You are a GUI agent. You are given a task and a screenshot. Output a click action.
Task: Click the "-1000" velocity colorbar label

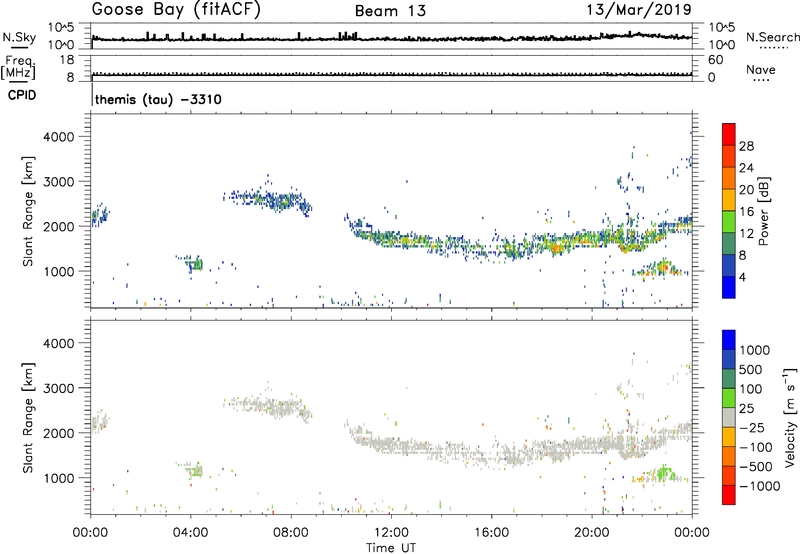click(x=760, y=486)
